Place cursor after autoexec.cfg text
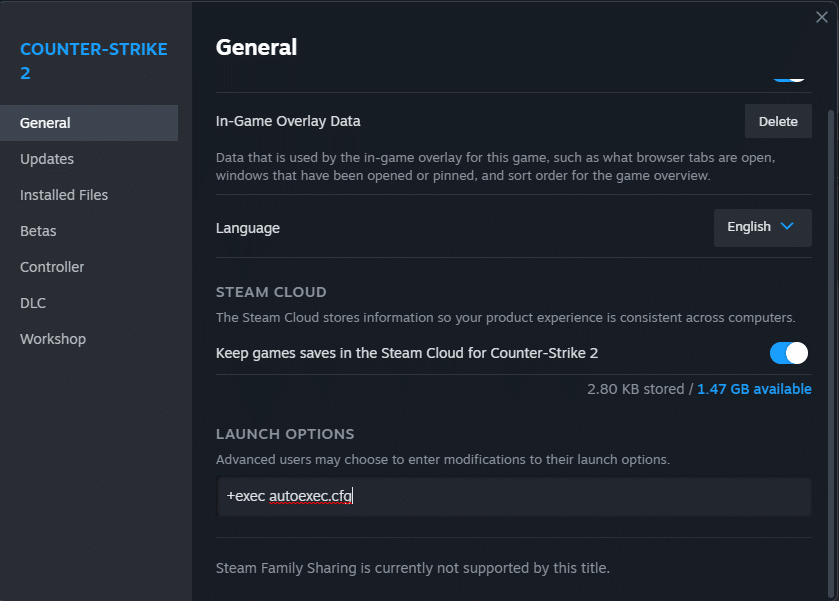 [352, 496]
